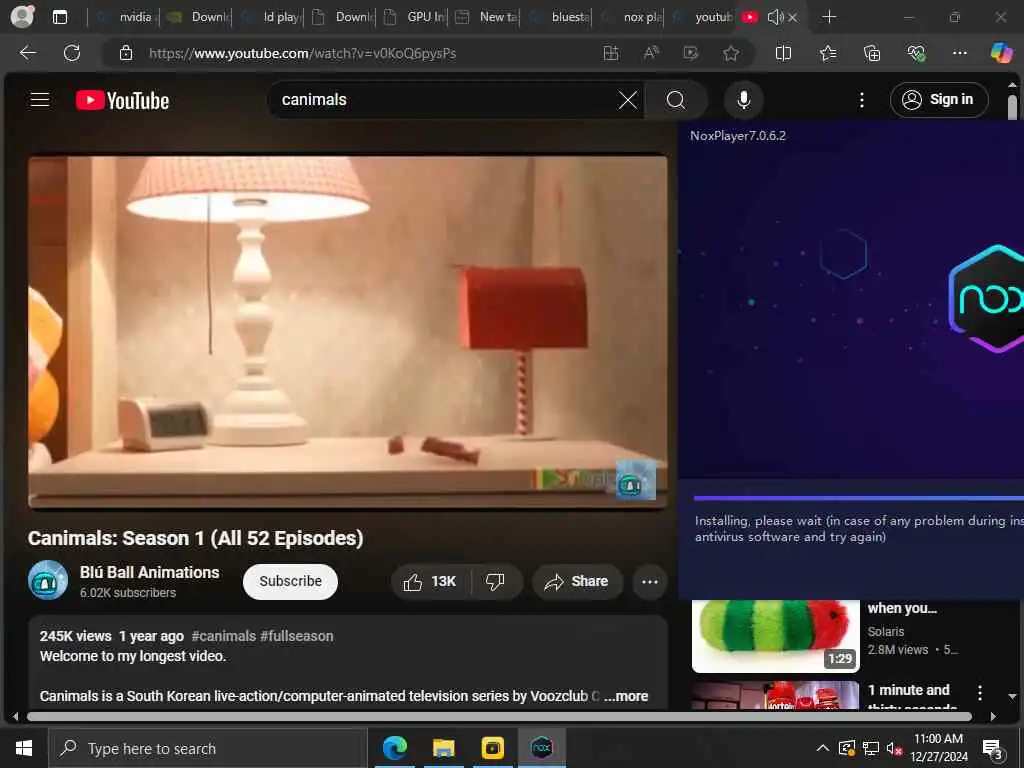The width and height of the screenshot is (1024, 768).
Task: Go to the YouTube home logo
Action: click(122, 101)
